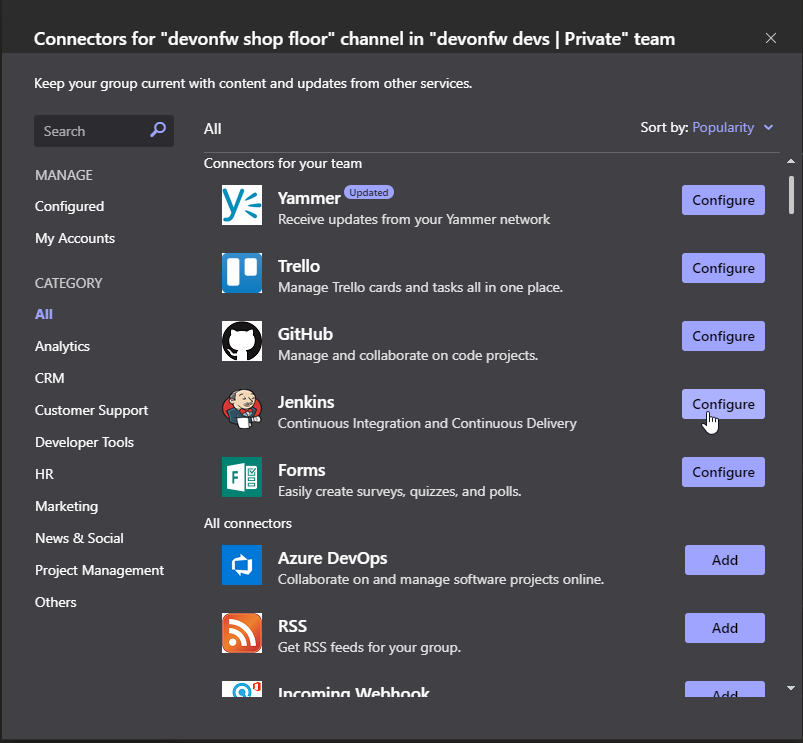Image resolution: width=803 pixels, height=743 pixels.
Task: Click the search magnifier icon
Action: 158,130
